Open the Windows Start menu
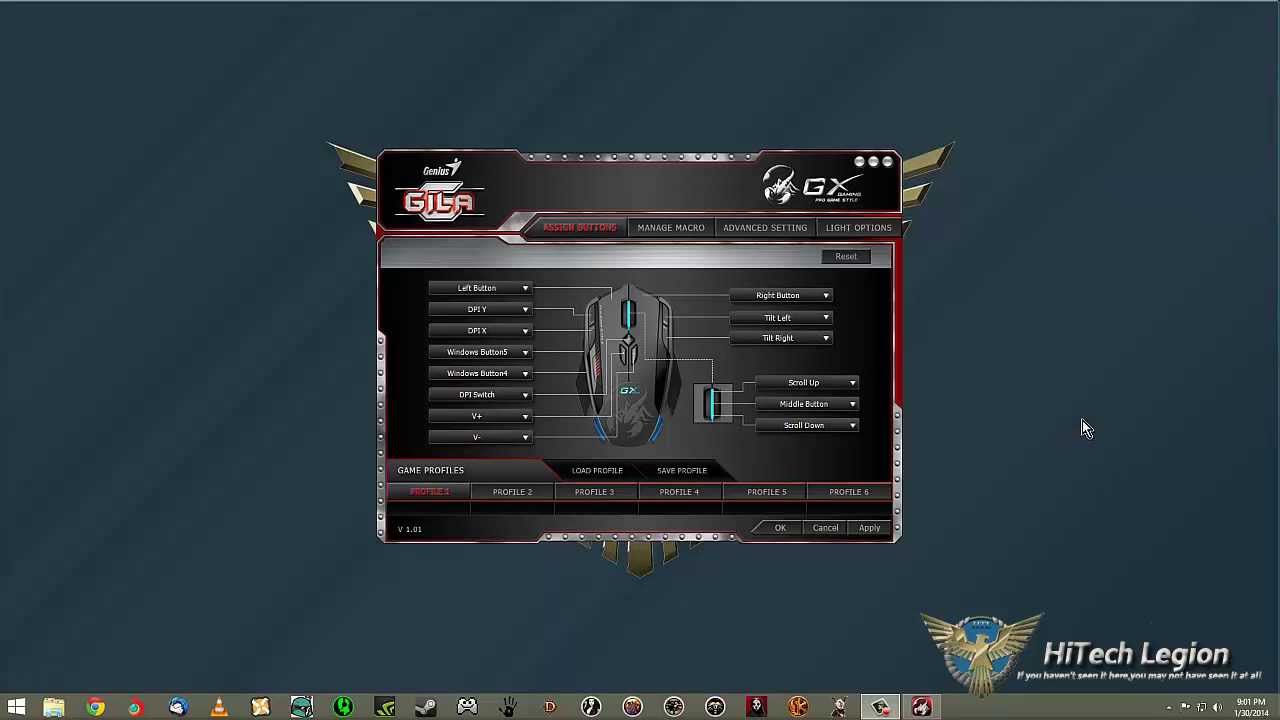 click(16, 708)
